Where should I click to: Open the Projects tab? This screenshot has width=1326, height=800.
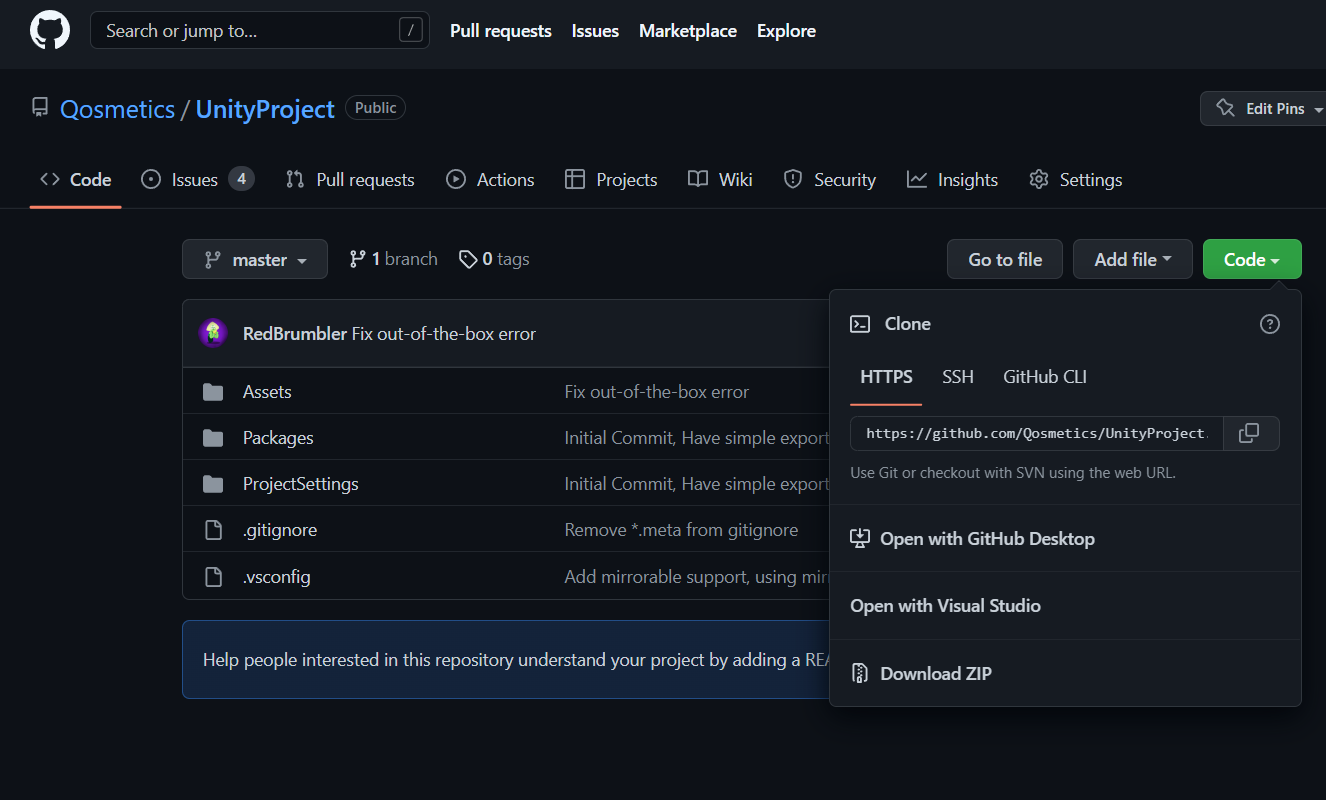[x=611, y=180]
